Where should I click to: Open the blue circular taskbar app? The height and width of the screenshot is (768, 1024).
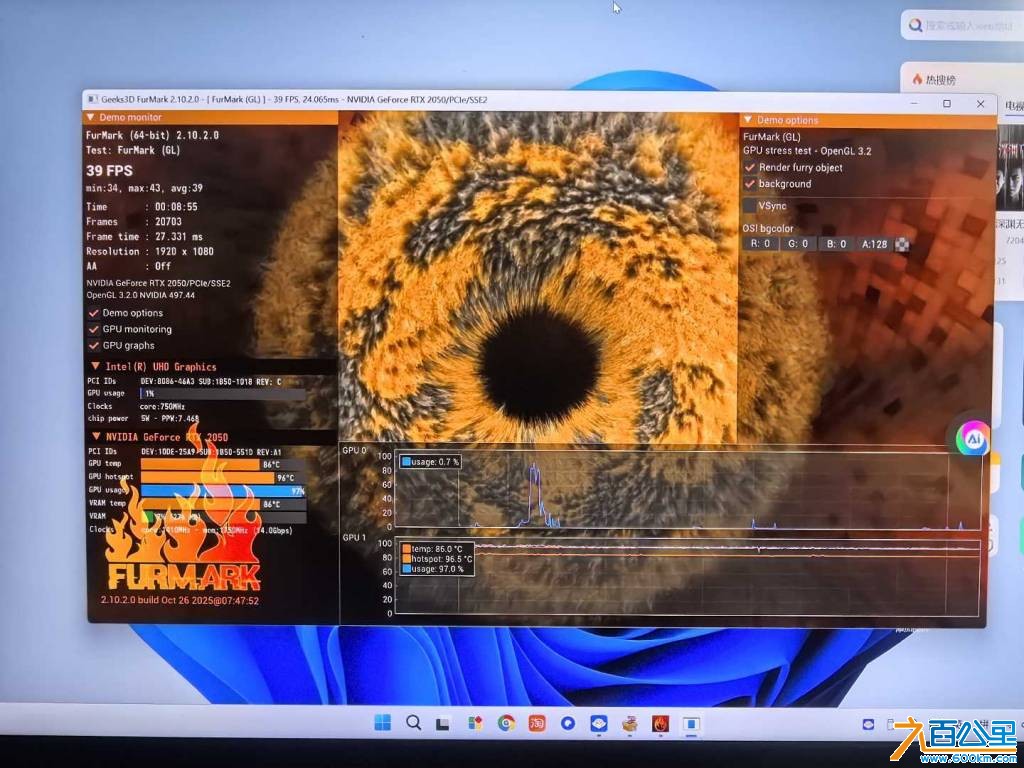click(x=568, y=724)
